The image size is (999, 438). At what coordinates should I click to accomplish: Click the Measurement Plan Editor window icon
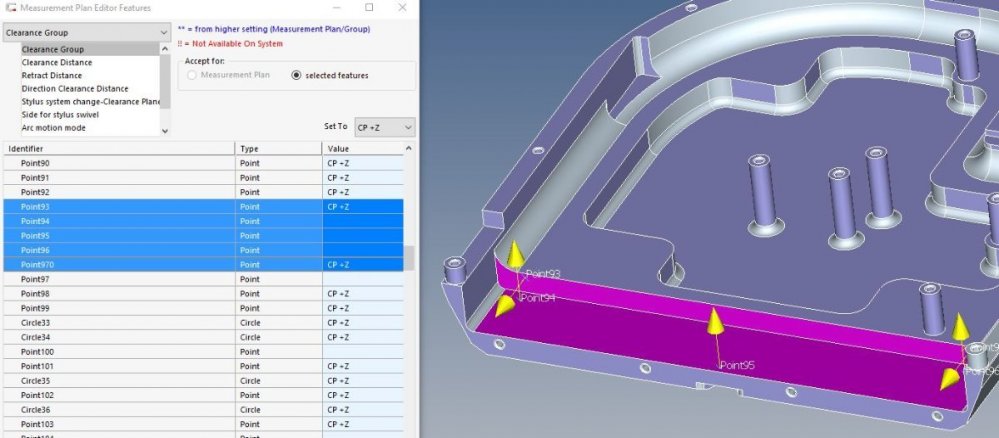tap(10, 8)
